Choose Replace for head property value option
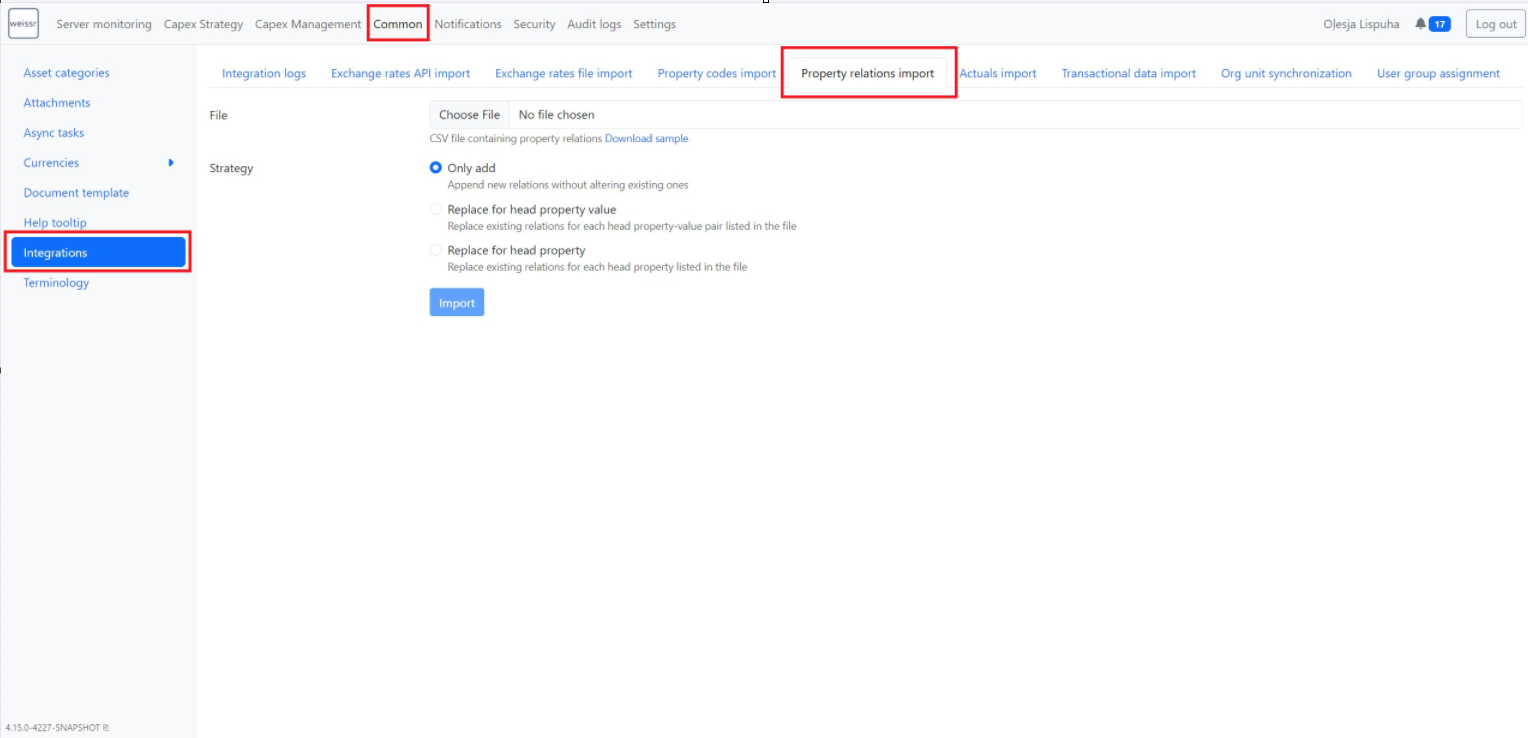This screenshot has width=1528, height=738. click(x=436, y=209)
